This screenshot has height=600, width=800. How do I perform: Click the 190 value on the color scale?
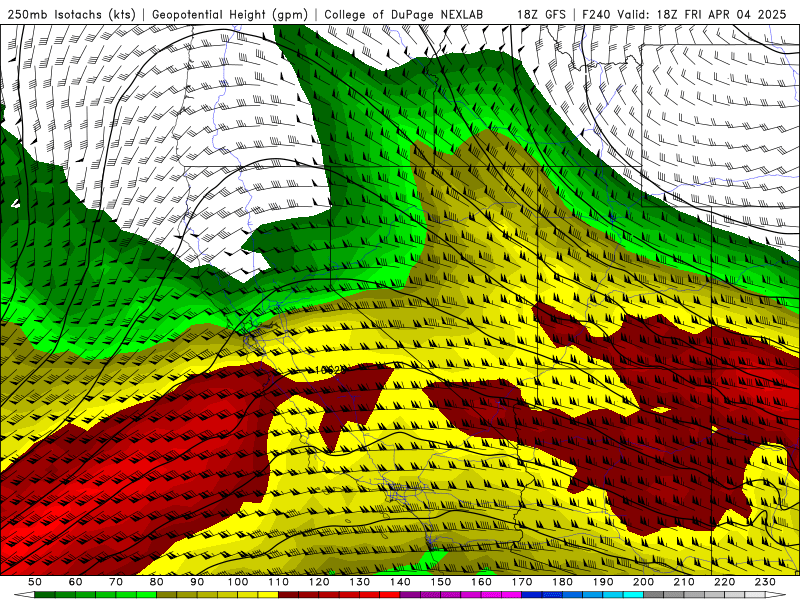coord(603,582)
